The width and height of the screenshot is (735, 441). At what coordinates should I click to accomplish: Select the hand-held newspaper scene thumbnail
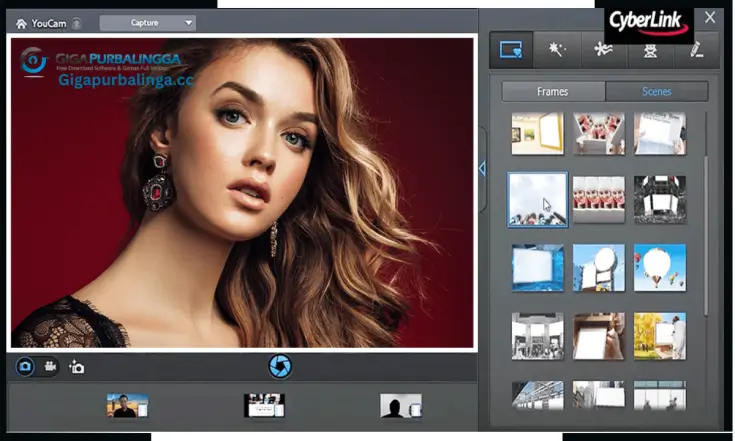pyautogui.click(x=660, y=134)
